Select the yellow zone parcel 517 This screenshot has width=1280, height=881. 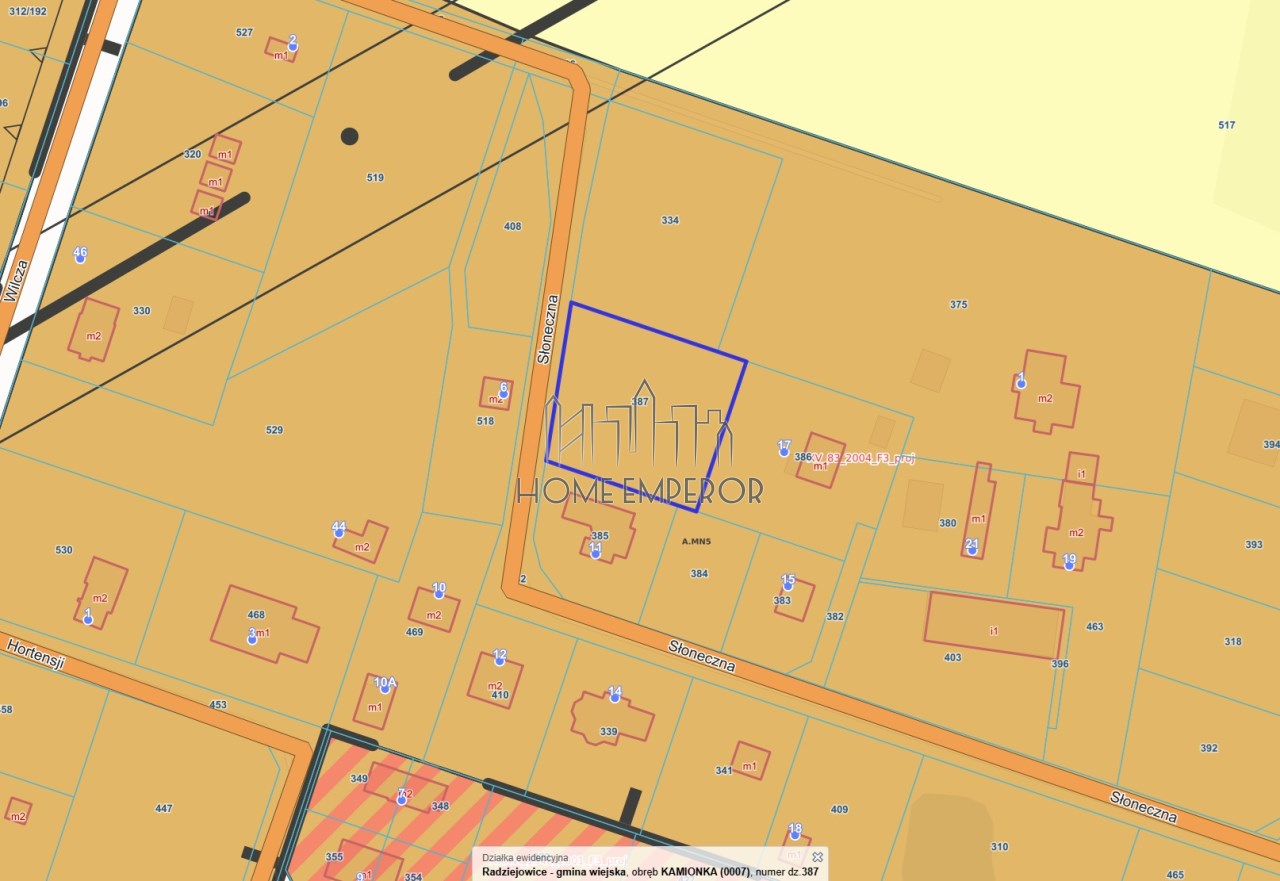pyautogui.click(x=1227, y=125)
